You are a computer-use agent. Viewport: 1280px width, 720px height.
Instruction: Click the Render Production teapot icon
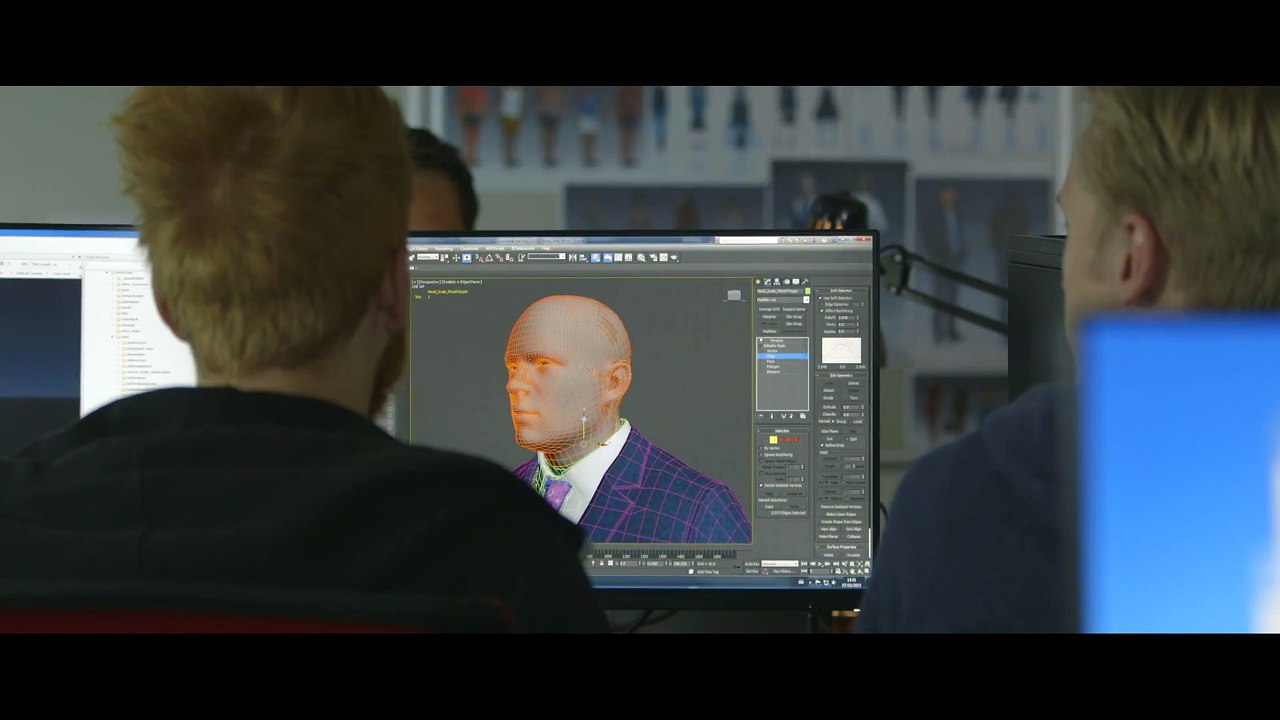(675, 258)
